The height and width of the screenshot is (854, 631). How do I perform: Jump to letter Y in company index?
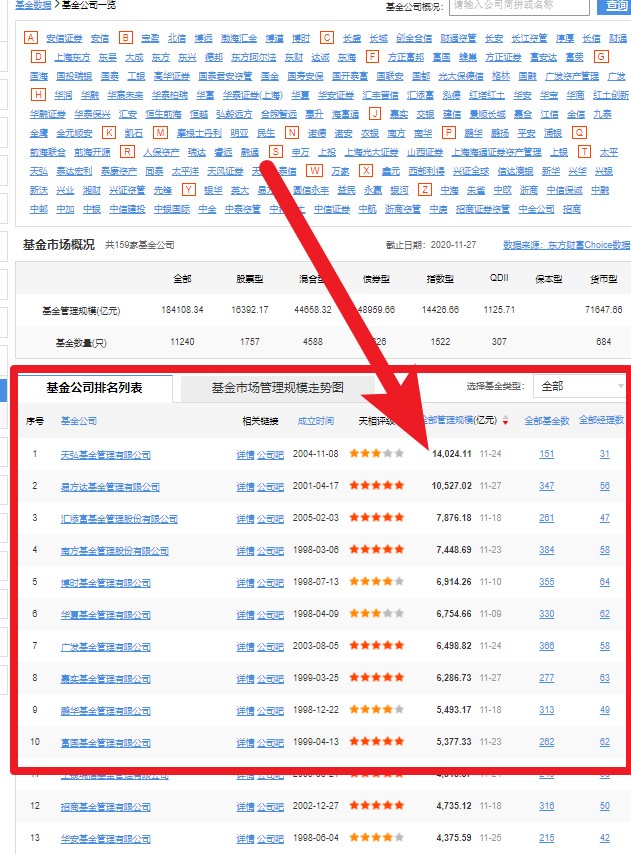tap(188, 190)
